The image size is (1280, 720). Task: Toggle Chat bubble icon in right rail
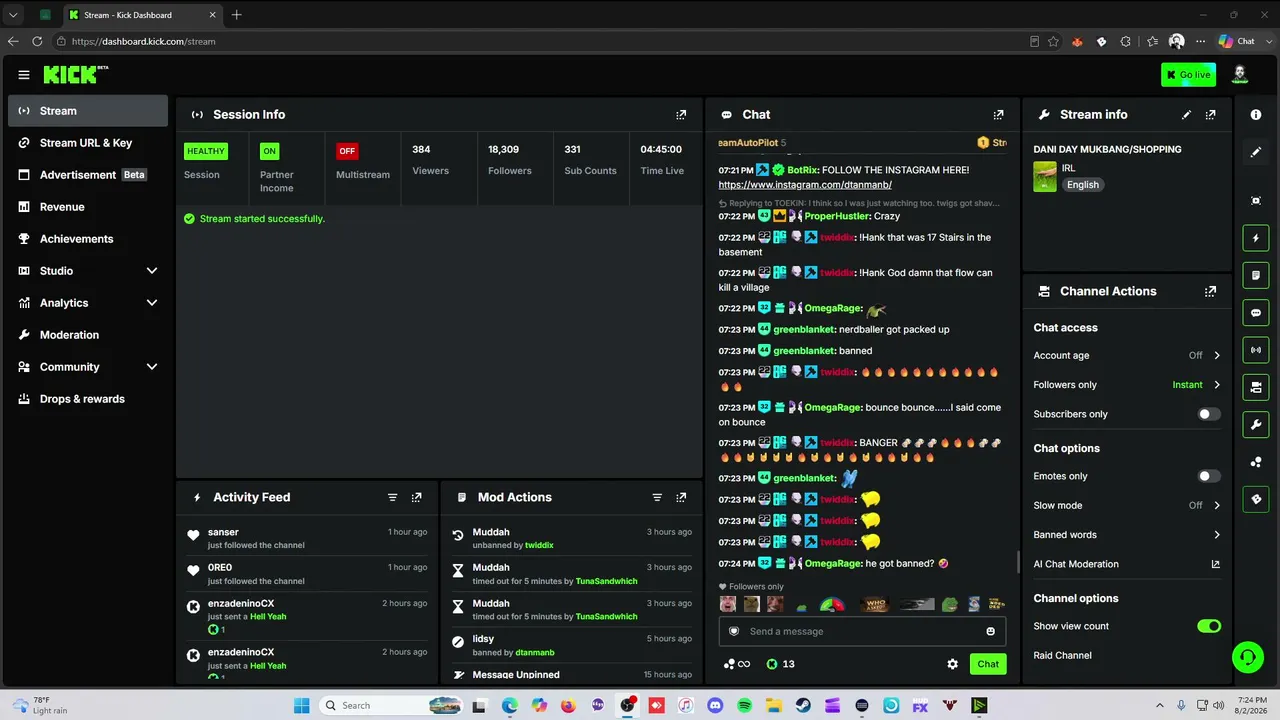click(x=1256, y=313)
